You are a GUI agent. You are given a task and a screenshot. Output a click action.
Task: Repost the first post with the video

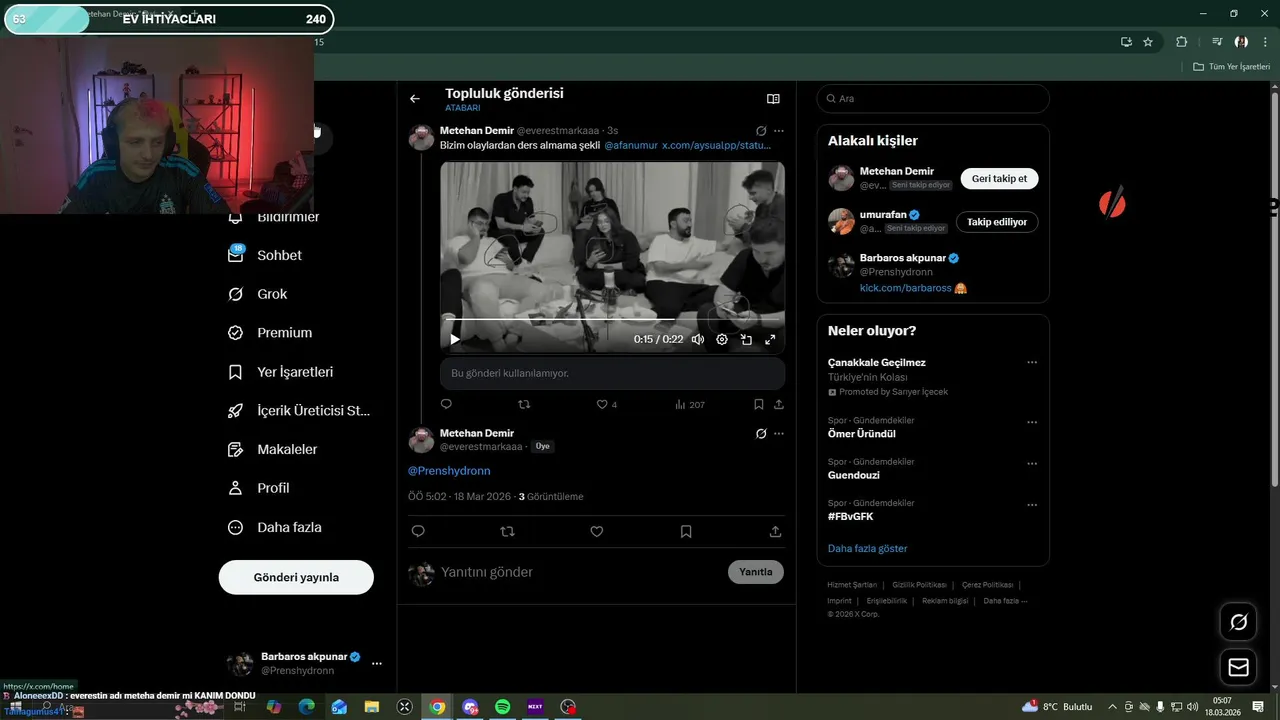[524, 404]
